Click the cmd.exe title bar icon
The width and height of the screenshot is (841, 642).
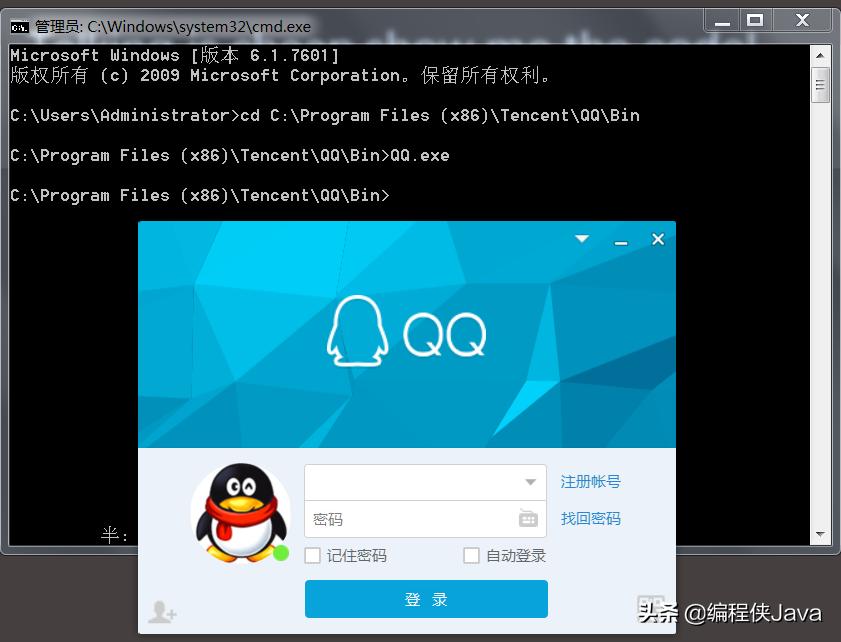click(x=20, y=27)
